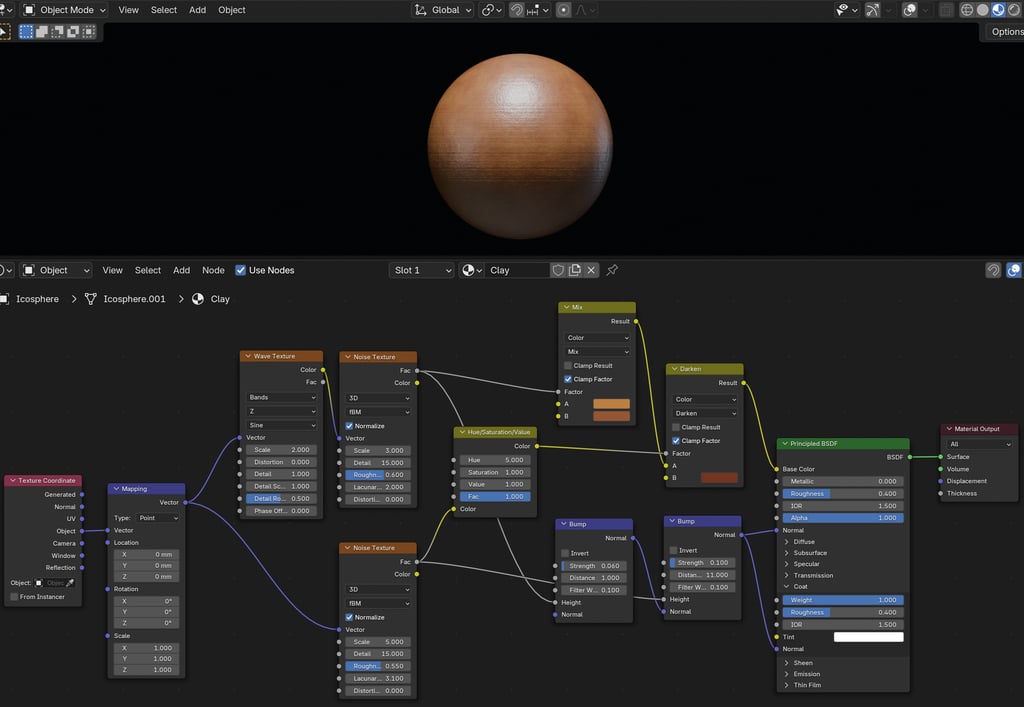Select the subtract selection mode icon
The height and width of the screenshot is (707, 1024).
pos(57,31)
